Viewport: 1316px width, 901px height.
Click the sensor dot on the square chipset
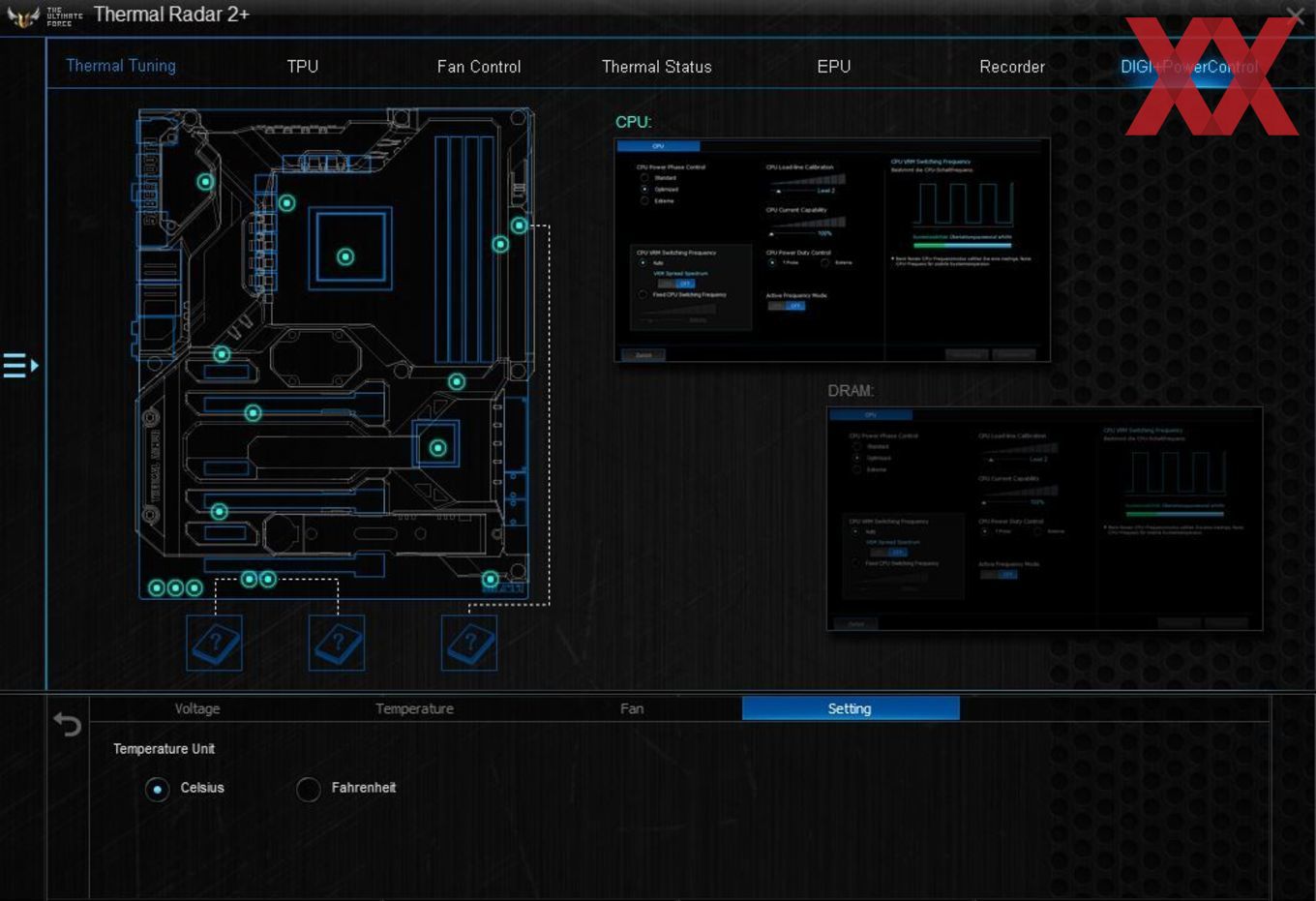(x=437, y=448)
